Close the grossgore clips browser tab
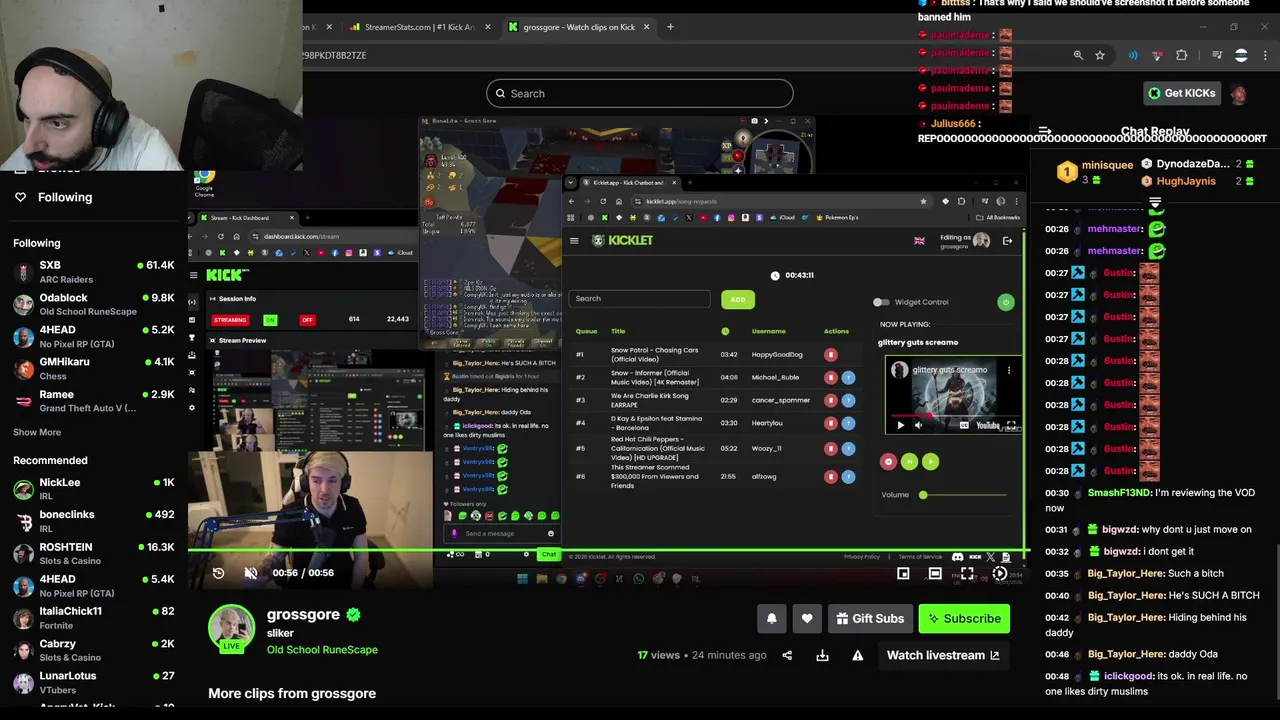 pyautogui.click(x=647, y=27)
